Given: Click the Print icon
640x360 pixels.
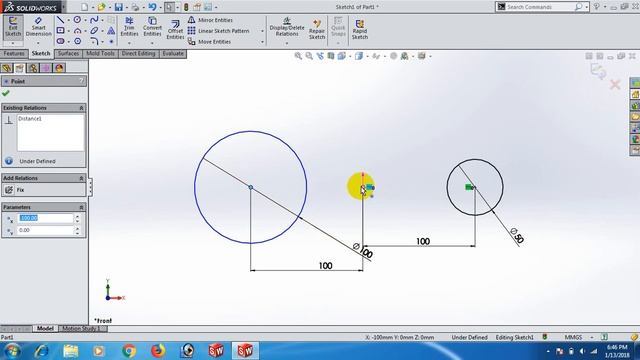Looking at the screenshot, I should (x=136, y=7).
